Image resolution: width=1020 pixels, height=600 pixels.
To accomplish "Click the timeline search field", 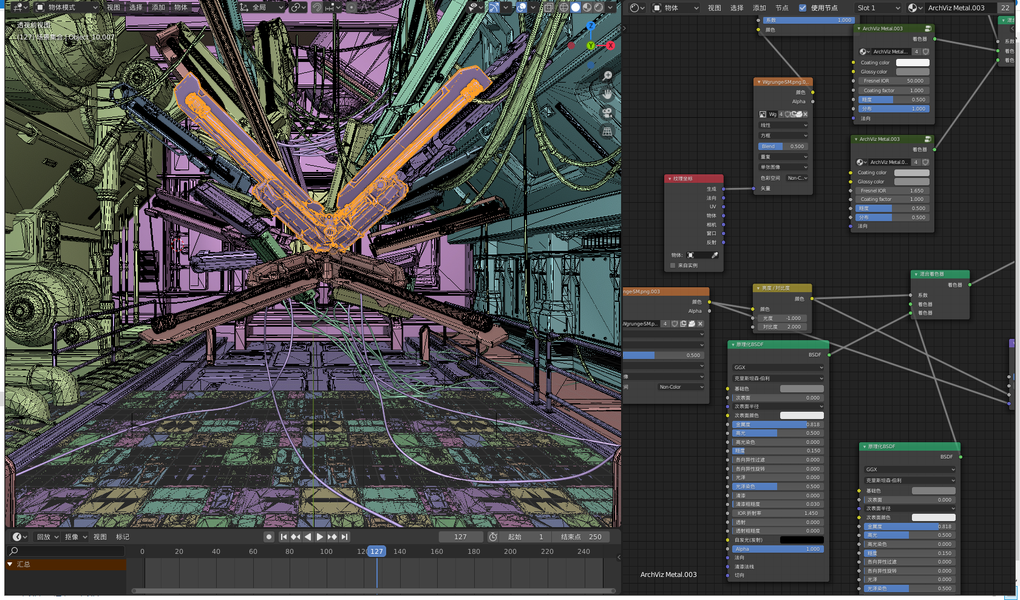I will (x=65, y=551).
